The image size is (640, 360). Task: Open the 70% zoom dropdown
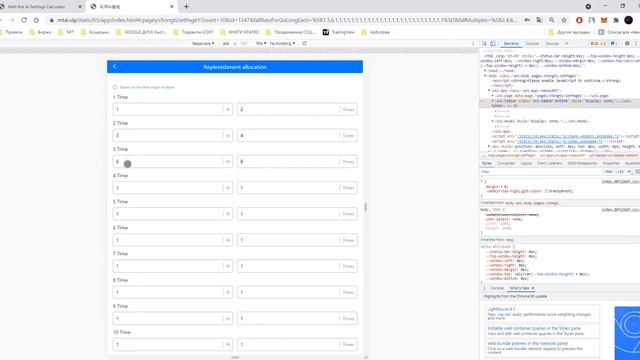tap(261, 44)
